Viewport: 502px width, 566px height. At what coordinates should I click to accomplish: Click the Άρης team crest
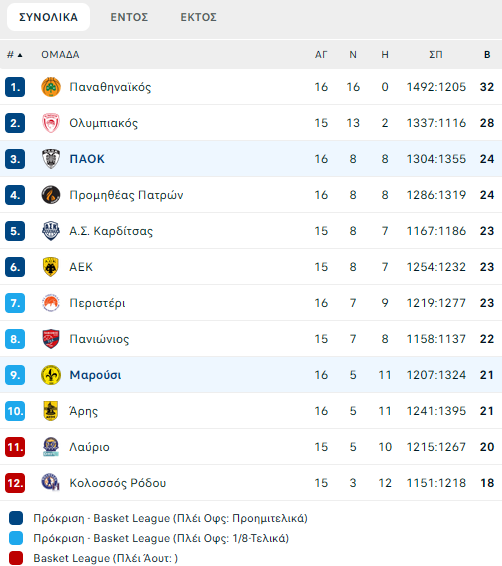51,411
